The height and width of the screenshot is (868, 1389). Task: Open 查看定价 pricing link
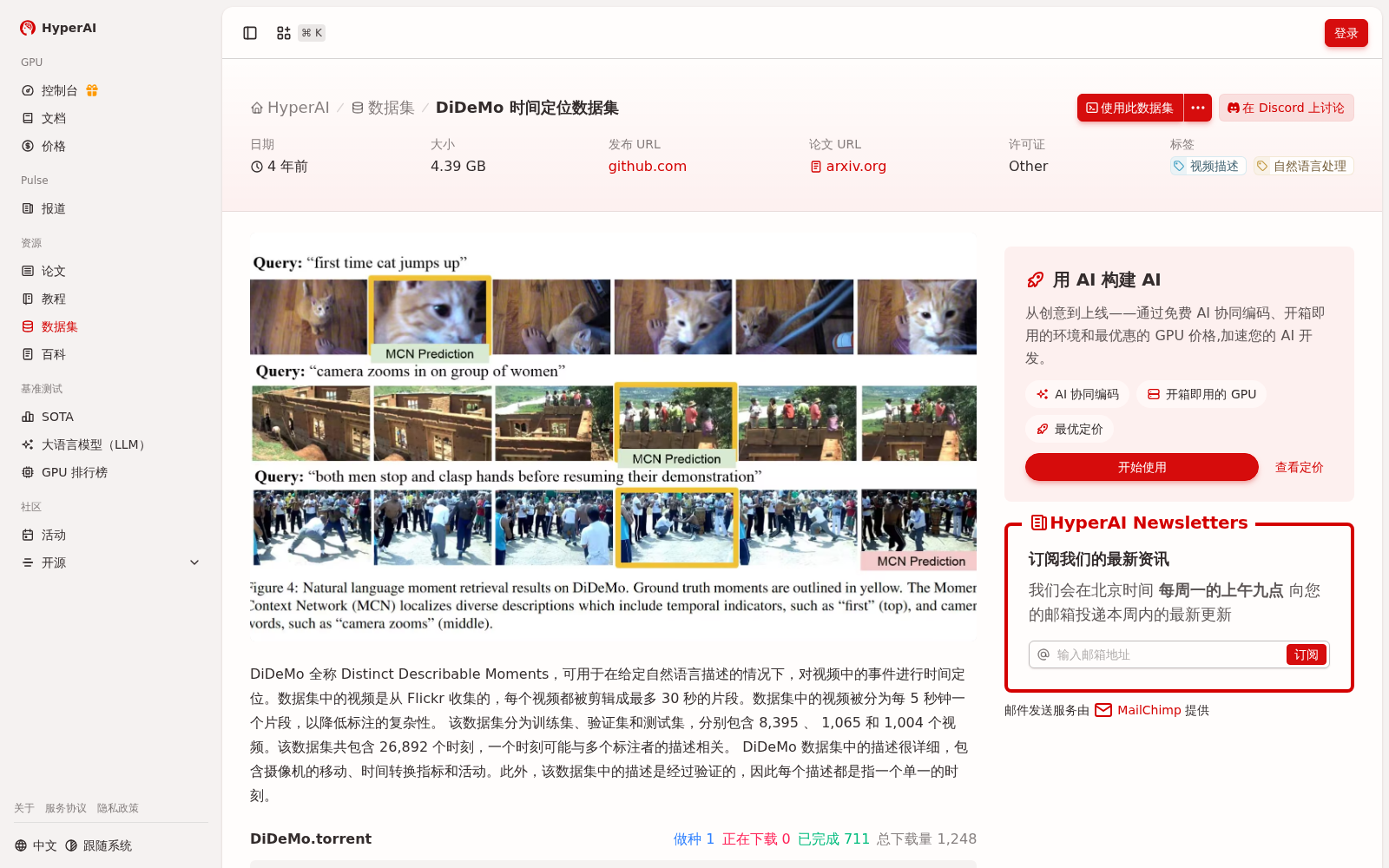pos(1299,467)
